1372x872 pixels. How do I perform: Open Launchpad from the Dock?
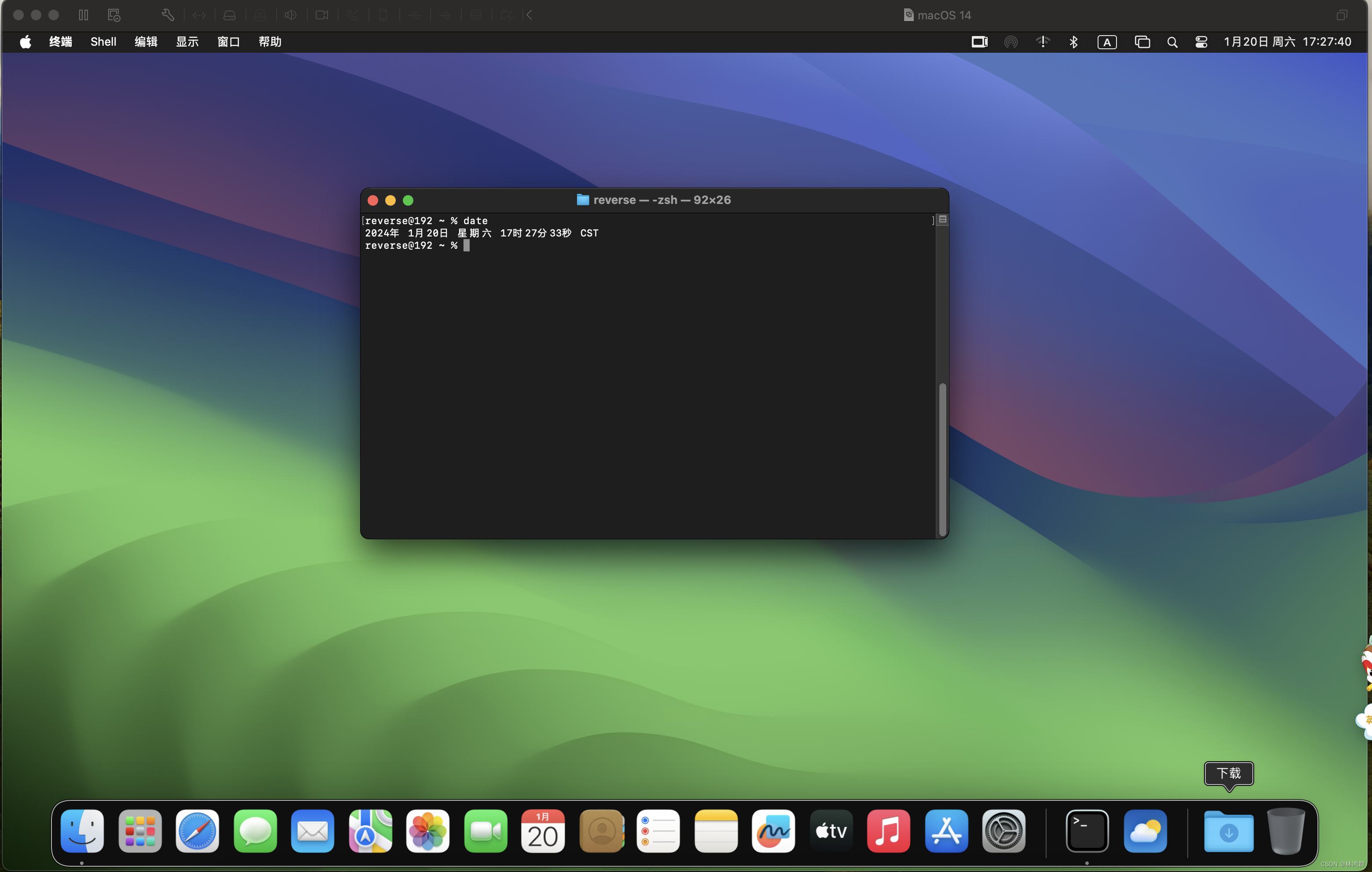pos(140,831)
